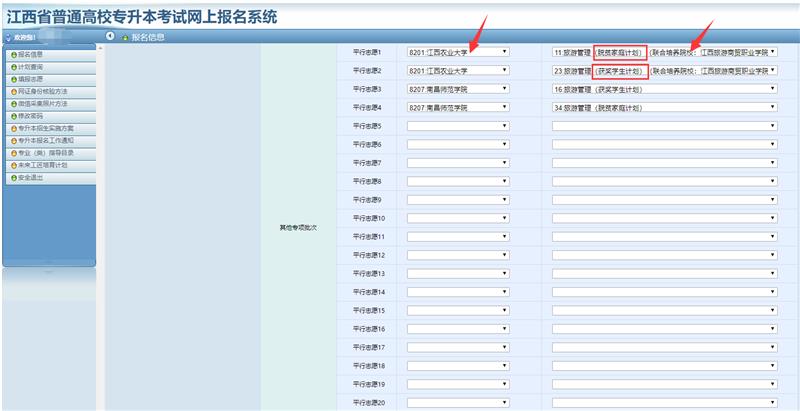Open the empty school dropdown for 平行志愿14
Image resolution: width=800 pixels, height=411 pixels.
click(x=458, y=292)
